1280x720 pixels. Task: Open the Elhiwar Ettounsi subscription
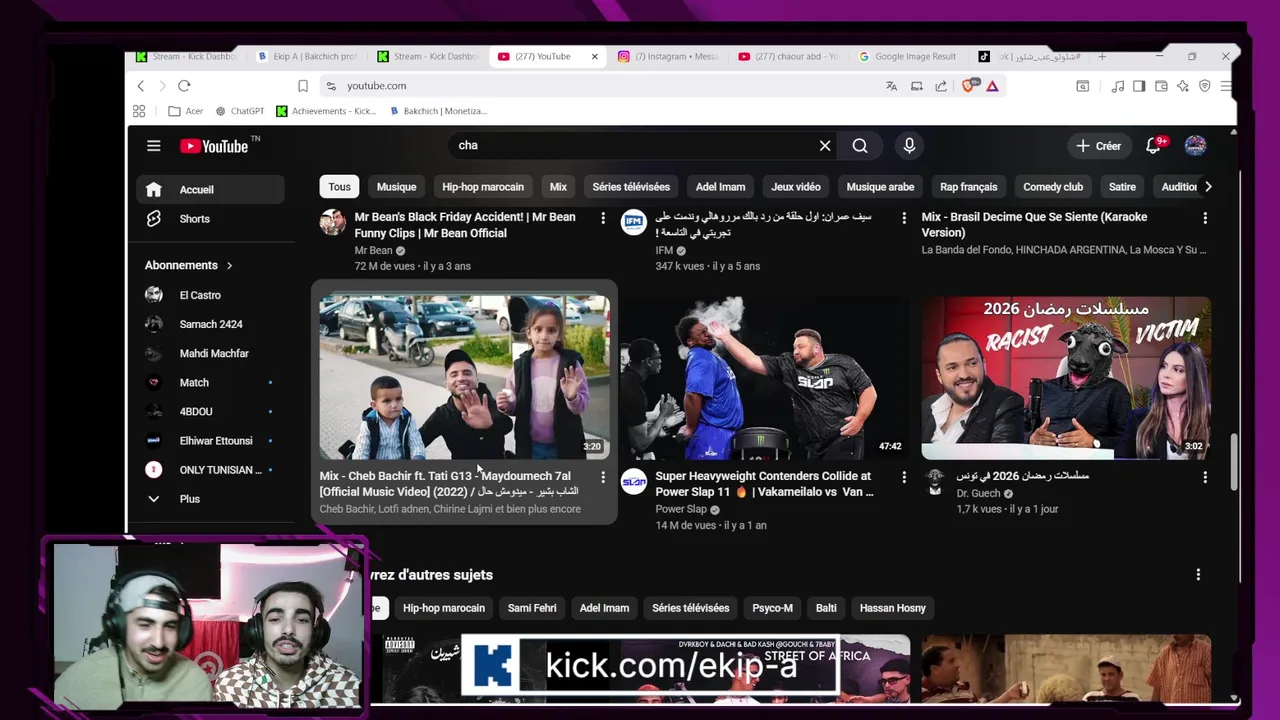pos(210,440)
